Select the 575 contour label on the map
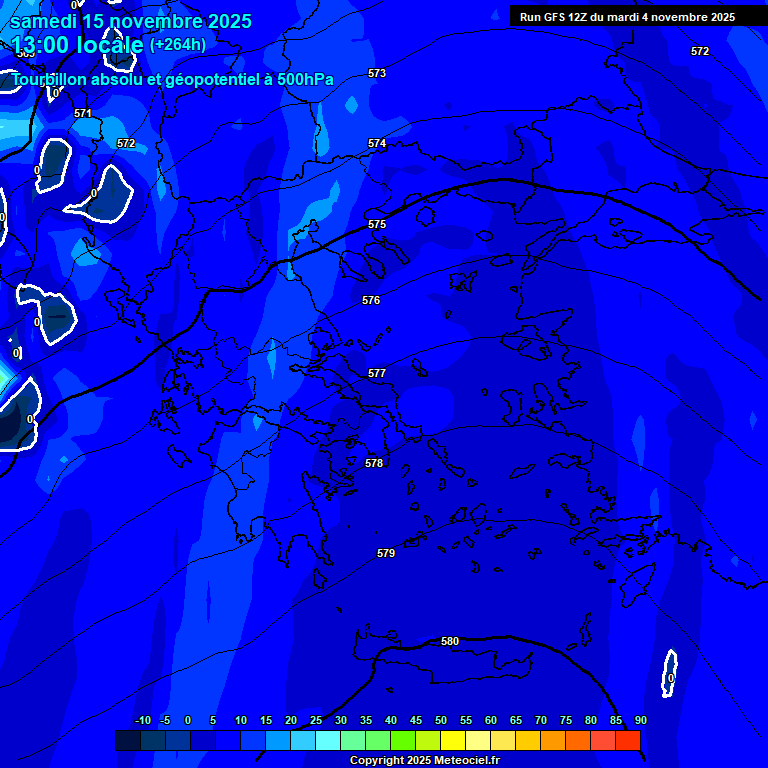This screenshot has height=768, width=768. click(377, 225)
